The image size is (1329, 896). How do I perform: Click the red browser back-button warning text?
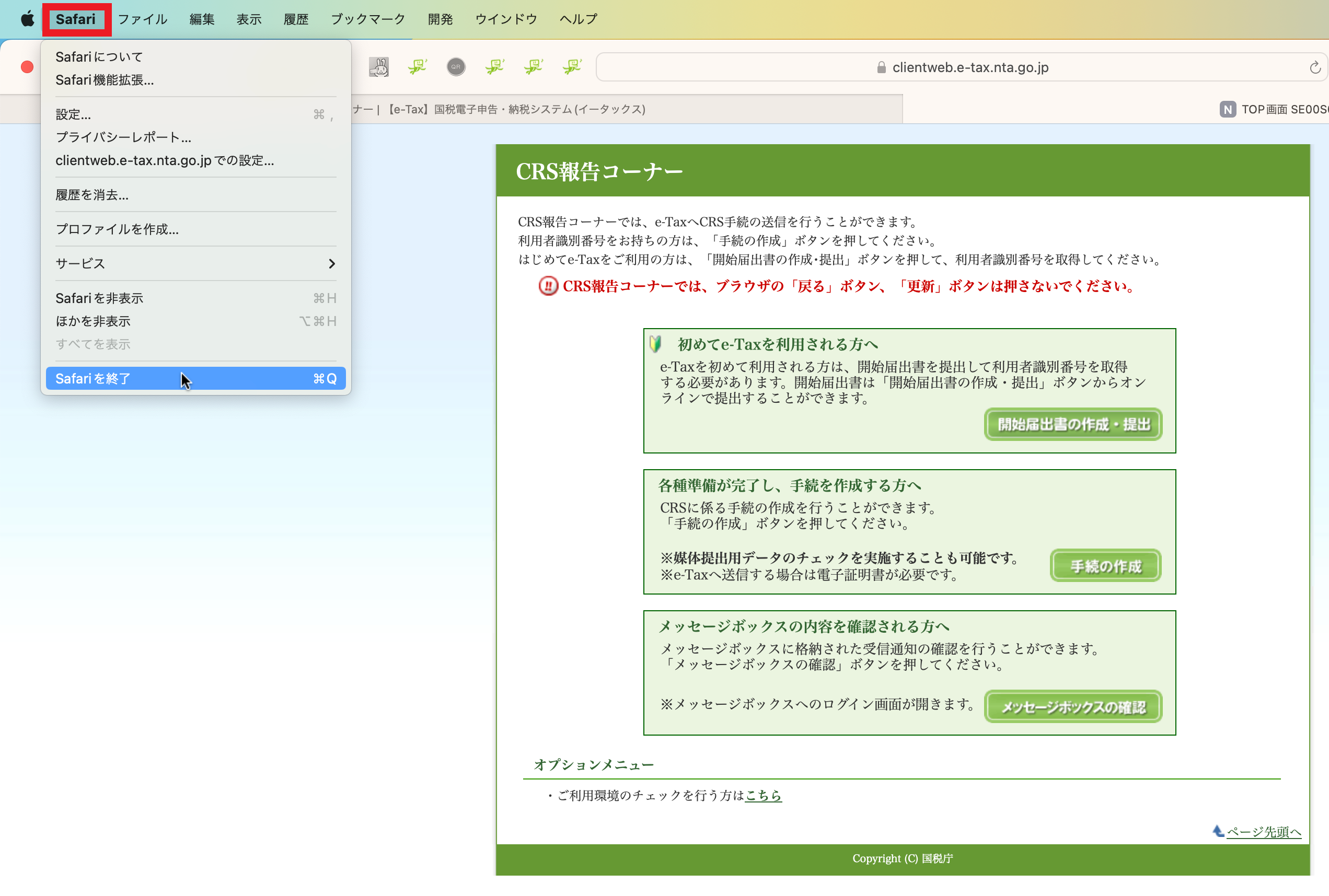pyautogui.click(x=850, y=286)
